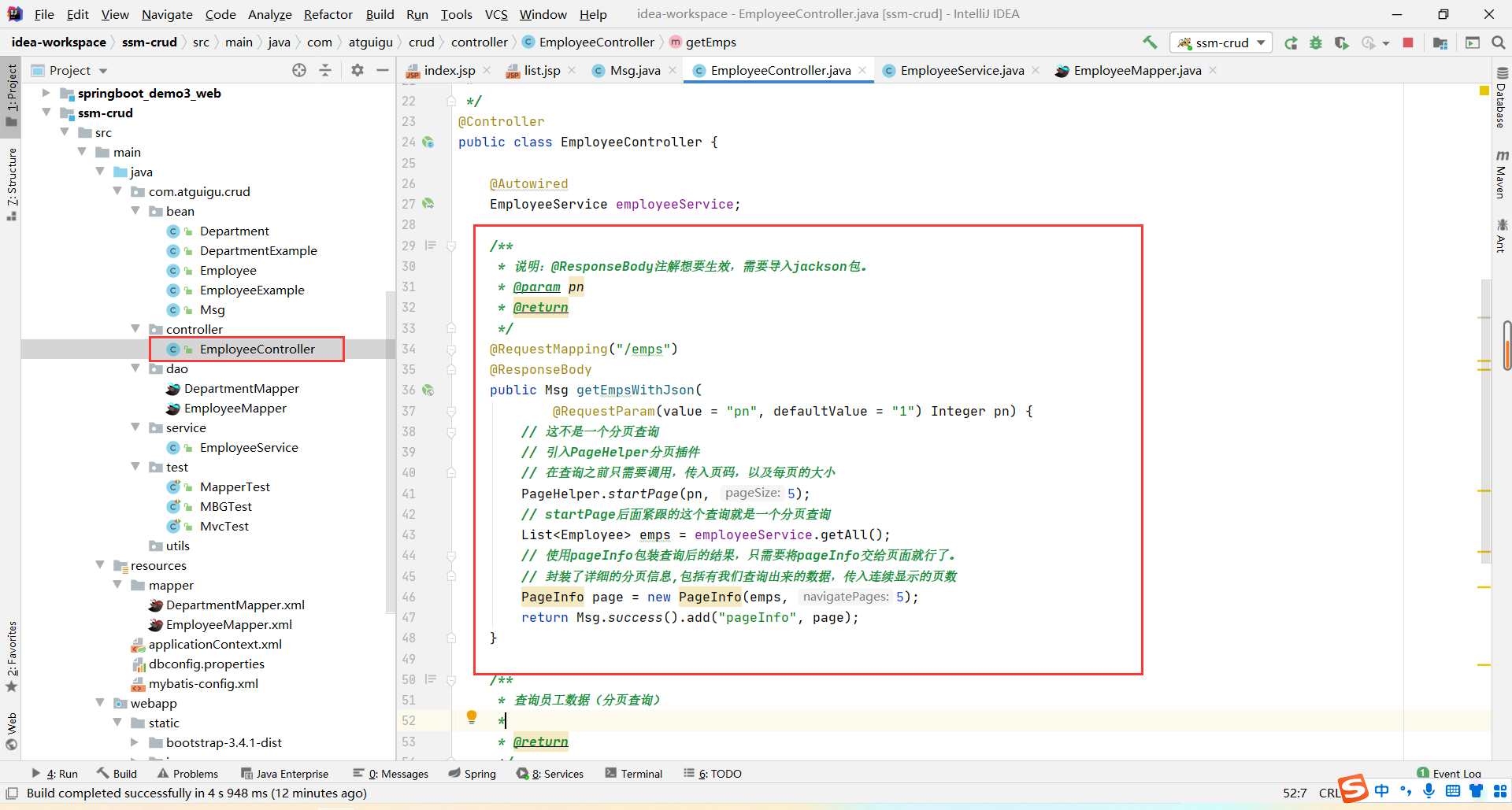Expand the springboot_demo3_web module node
The image size is (1512, 810).
(46, 93)
